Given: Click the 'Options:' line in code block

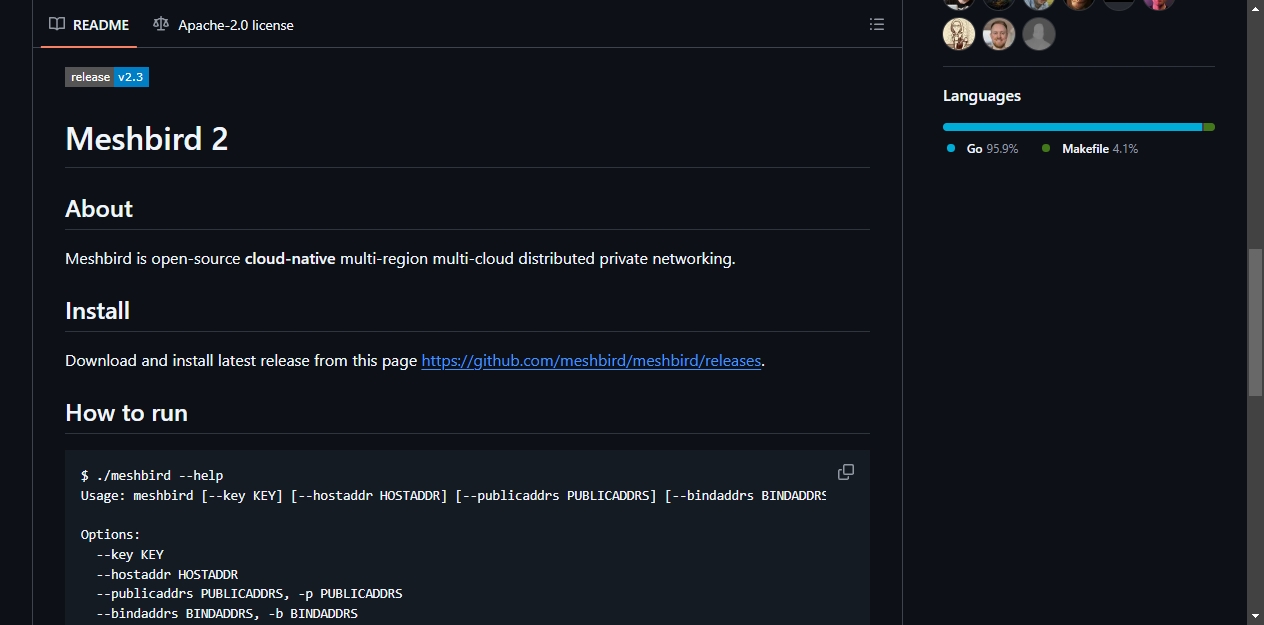Looking at the screenshot, I should point(111,534).
